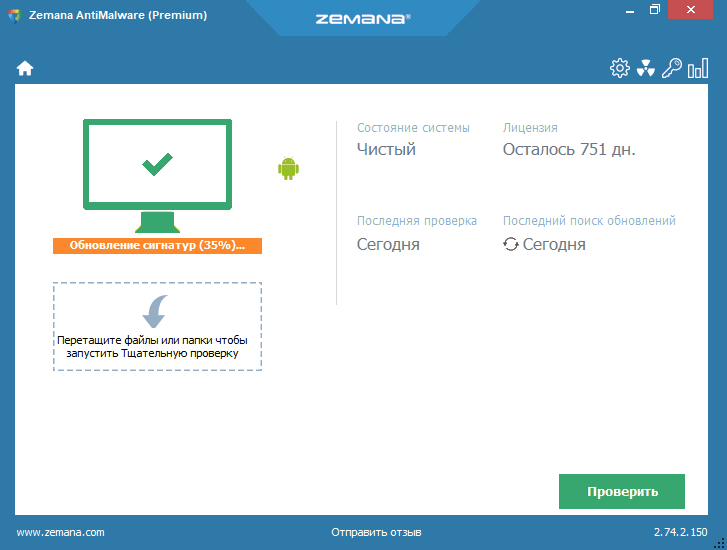Minimize the Zemana window
The width and height of the screenshot is (727, 550).
pyautogui.click(x=630, y=10)
